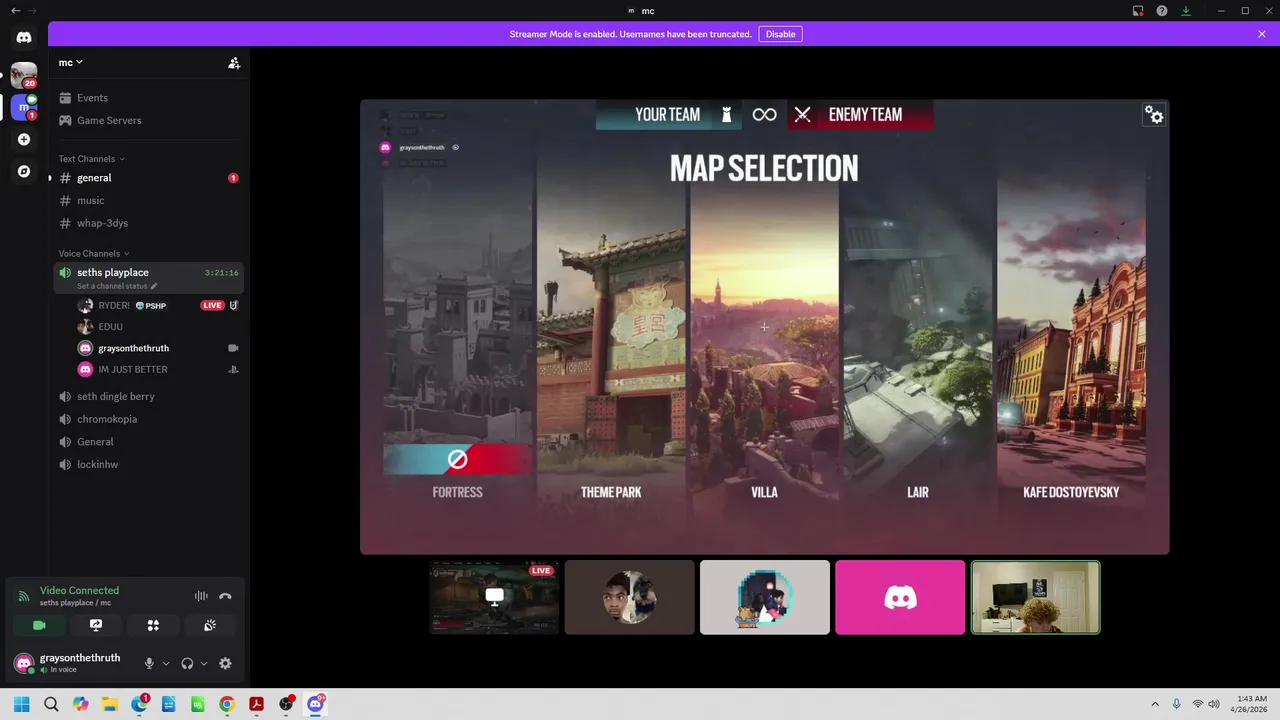Select the pink Discord logo tile
The height and width of the screenshot is (720, 1280).
900,597
